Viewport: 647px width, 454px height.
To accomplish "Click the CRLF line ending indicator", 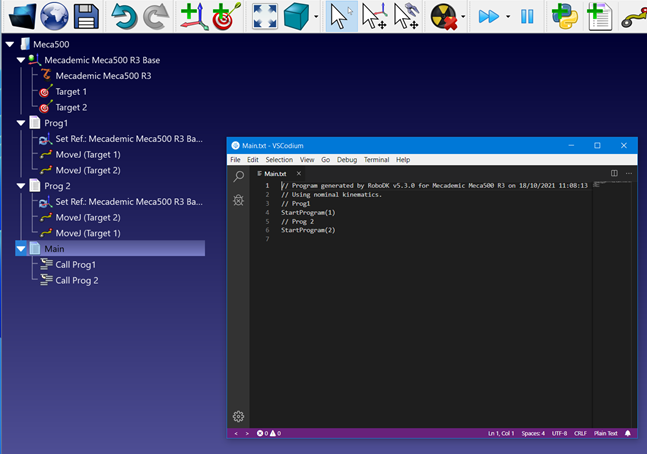I will (x=580, y=433).
